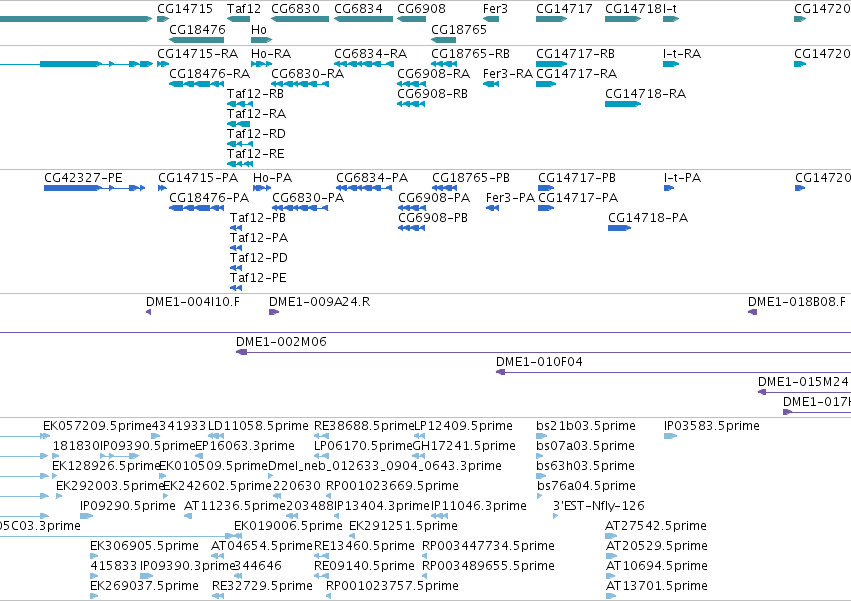Select protein CG42327-PE label
This screenshot has height=601, width=851.
(x=83, y=178)
